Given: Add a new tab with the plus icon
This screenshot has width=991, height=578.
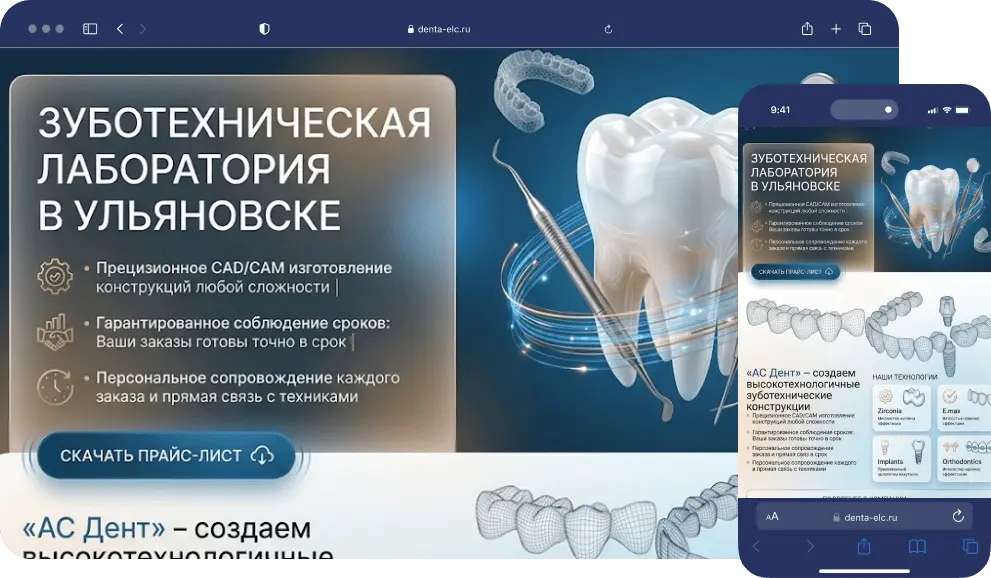Looking at the screenshot, I should (836, 29).
